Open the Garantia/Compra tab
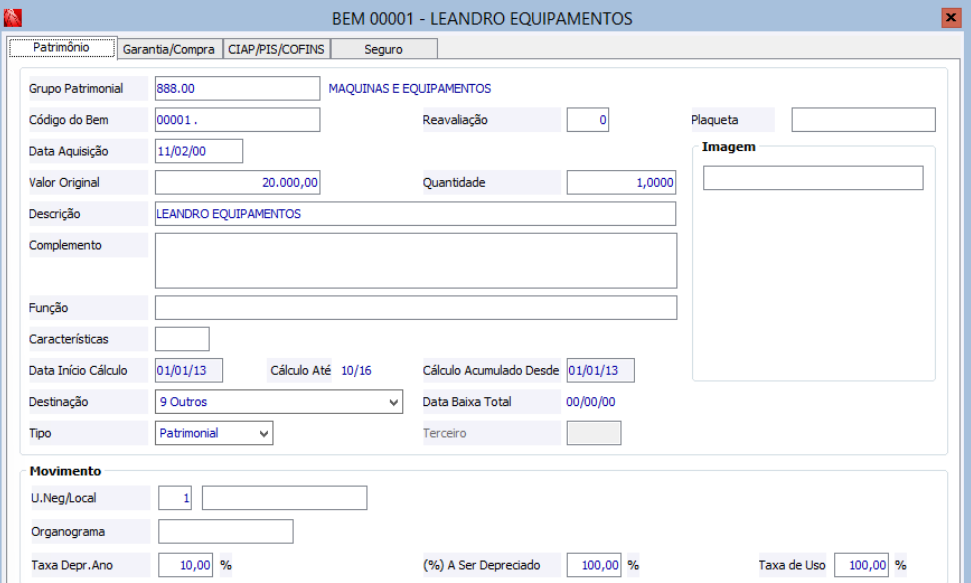 [169, 49]
